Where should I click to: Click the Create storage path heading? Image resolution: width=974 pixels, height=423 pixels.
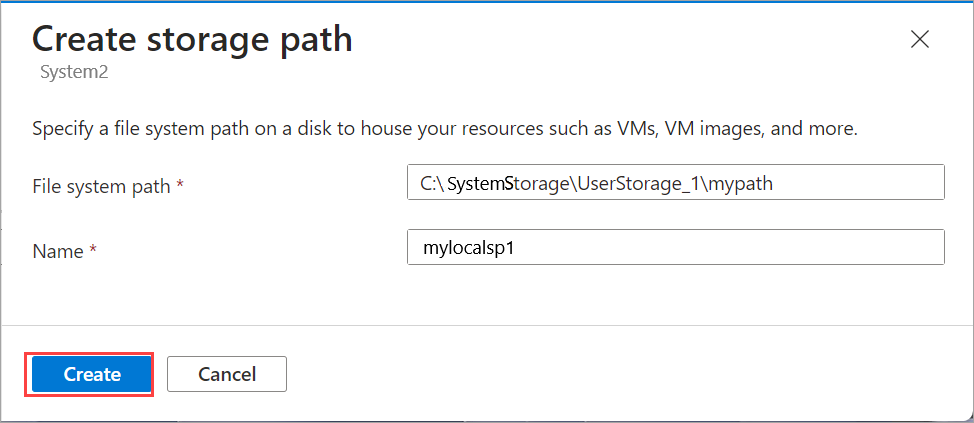(x=192, y=39)
